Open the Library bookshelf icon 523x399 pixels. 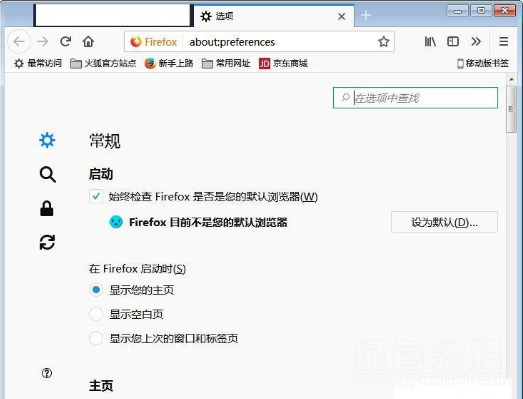click(430, 41)
